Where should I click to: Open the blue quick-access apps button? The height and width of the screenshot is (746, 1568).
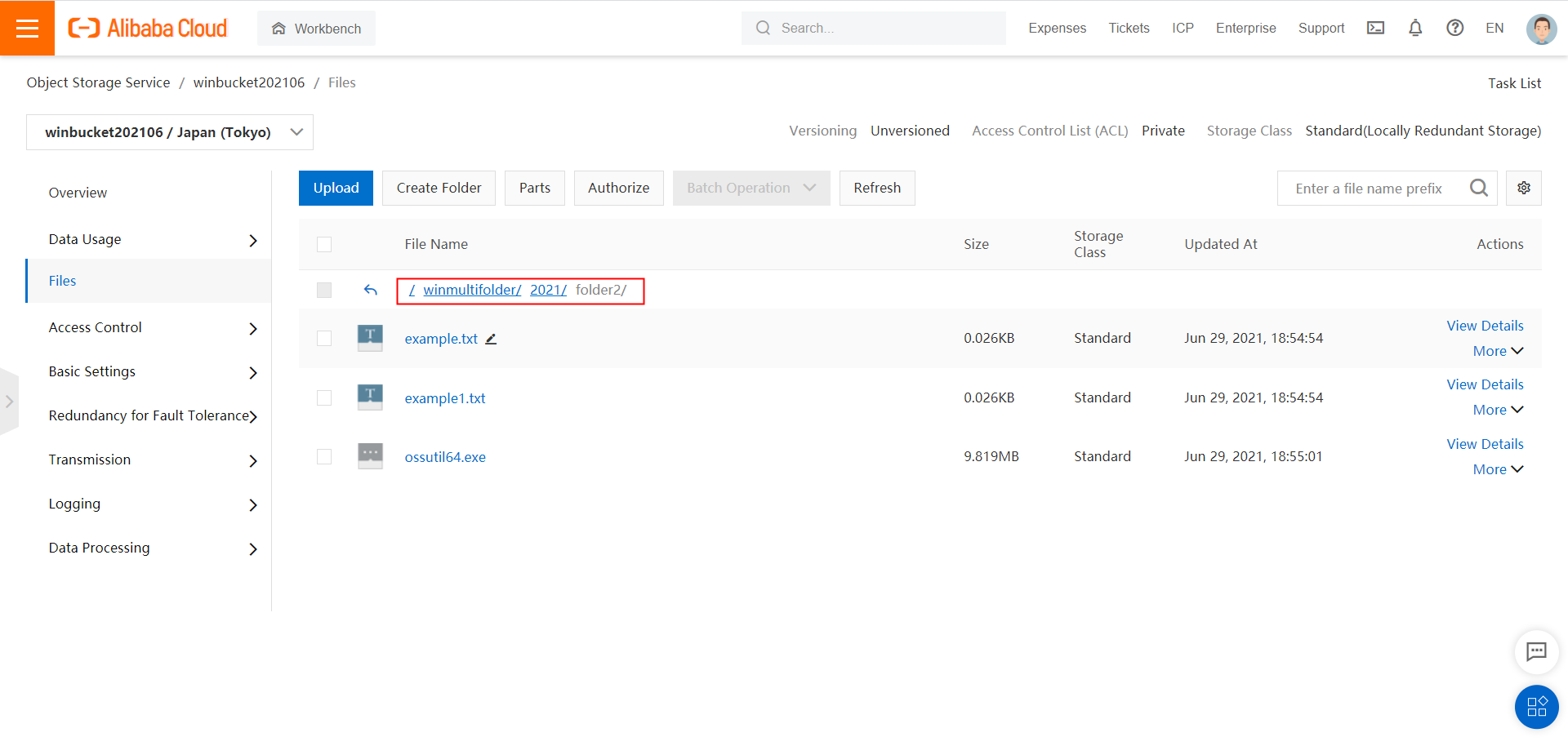1536,706
